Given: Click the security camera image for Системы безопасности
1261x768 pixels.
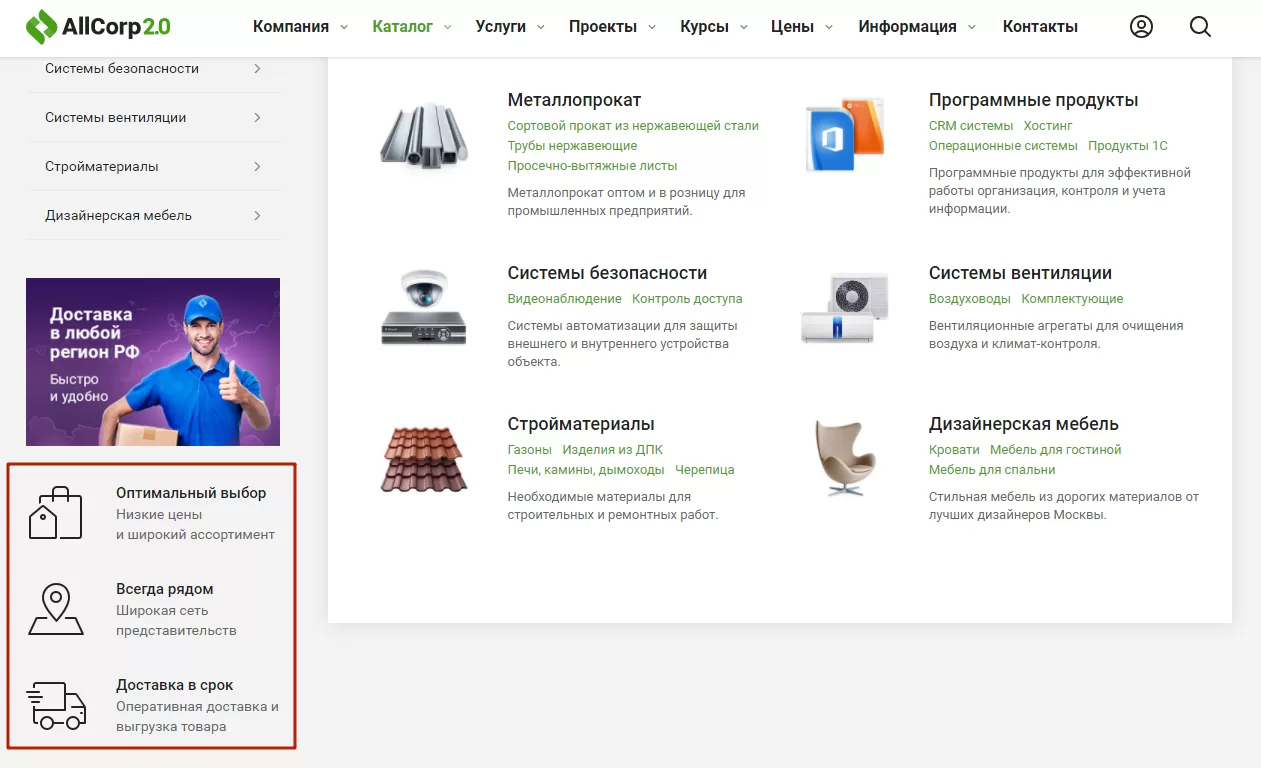Looking at the screenshot, I should coord(424,307).
